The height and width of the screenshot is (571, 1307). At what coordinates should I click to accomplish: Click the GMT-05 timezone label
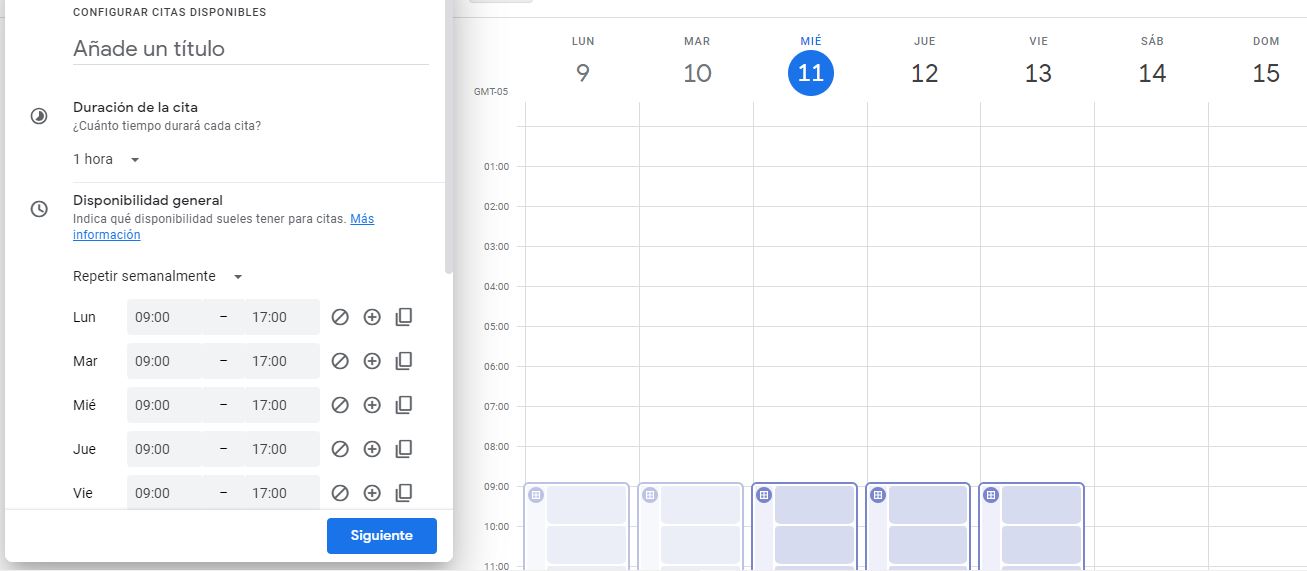tap(490, 92)
